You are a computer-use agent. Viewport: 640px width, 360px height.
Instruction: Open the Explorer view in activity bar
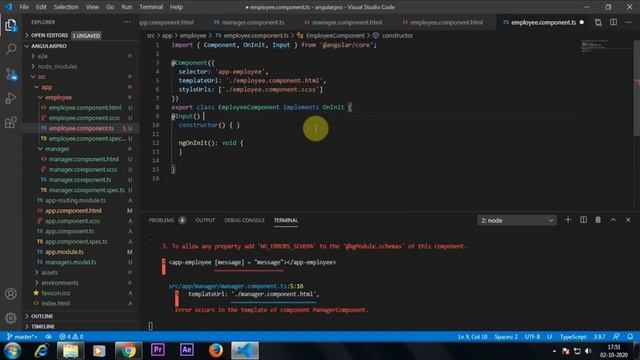(x=11, y=25)
